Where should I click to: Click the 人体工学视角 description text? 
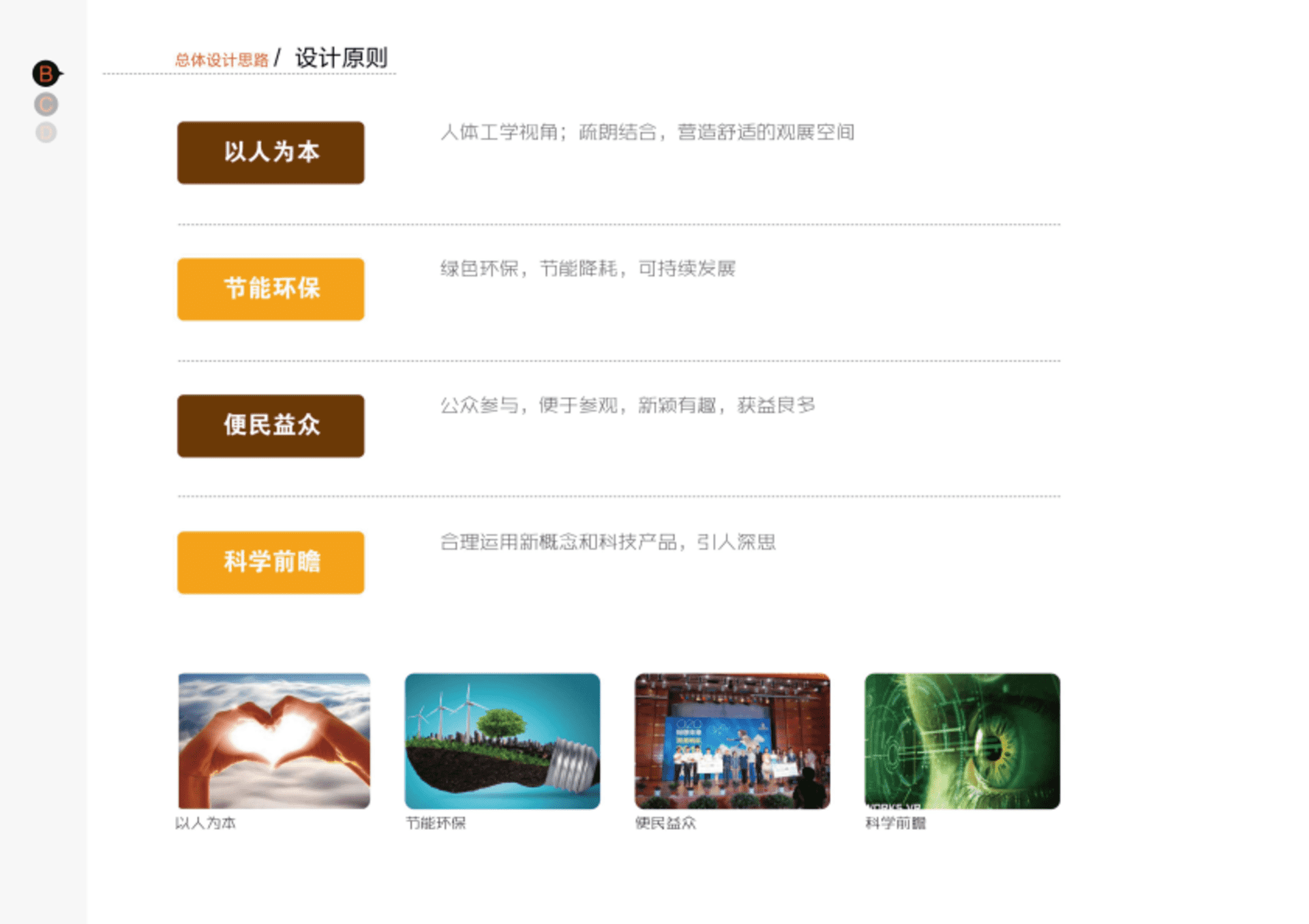[647, 132]
